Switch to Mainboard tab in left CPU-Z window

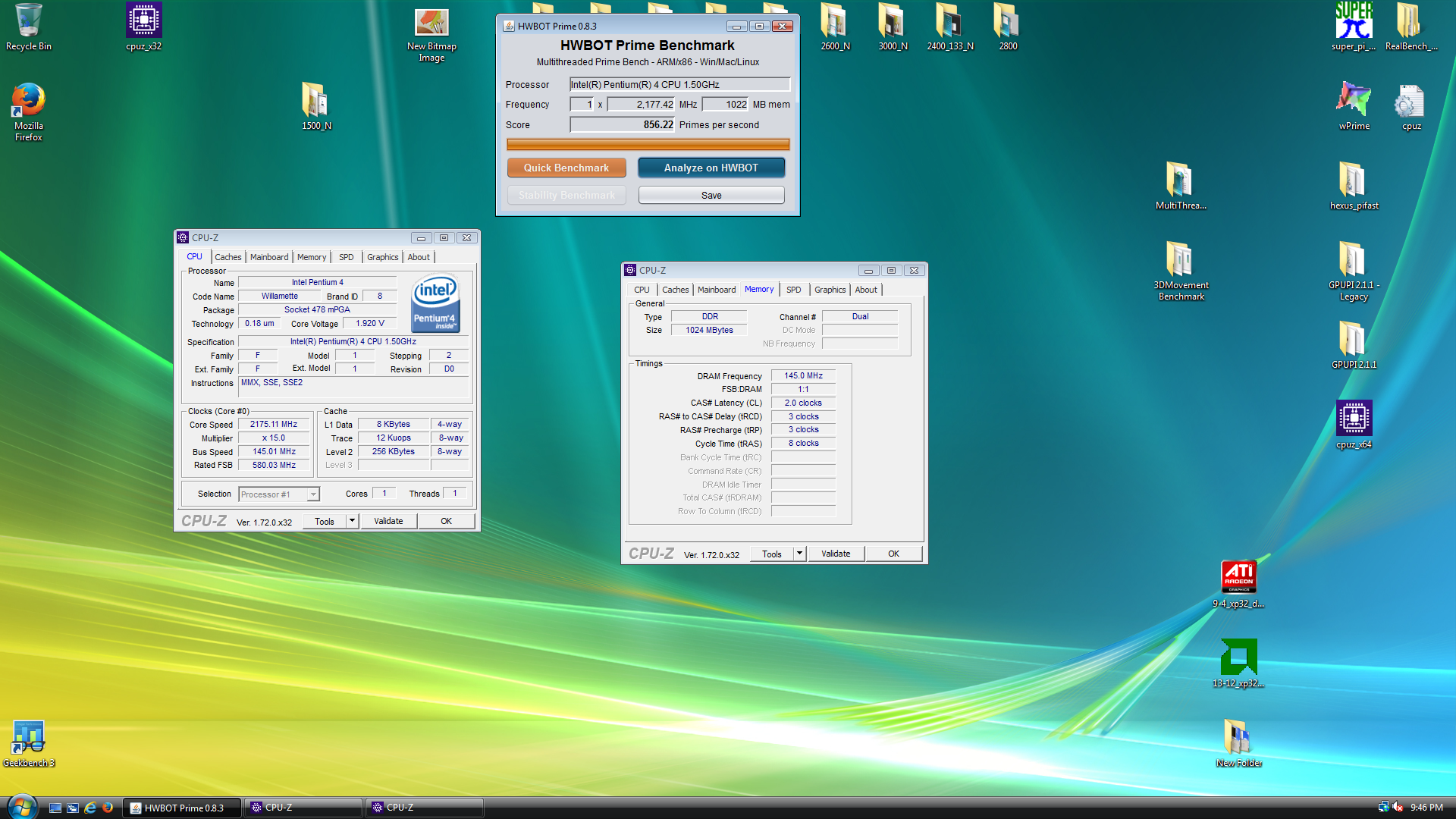(269, 257)
